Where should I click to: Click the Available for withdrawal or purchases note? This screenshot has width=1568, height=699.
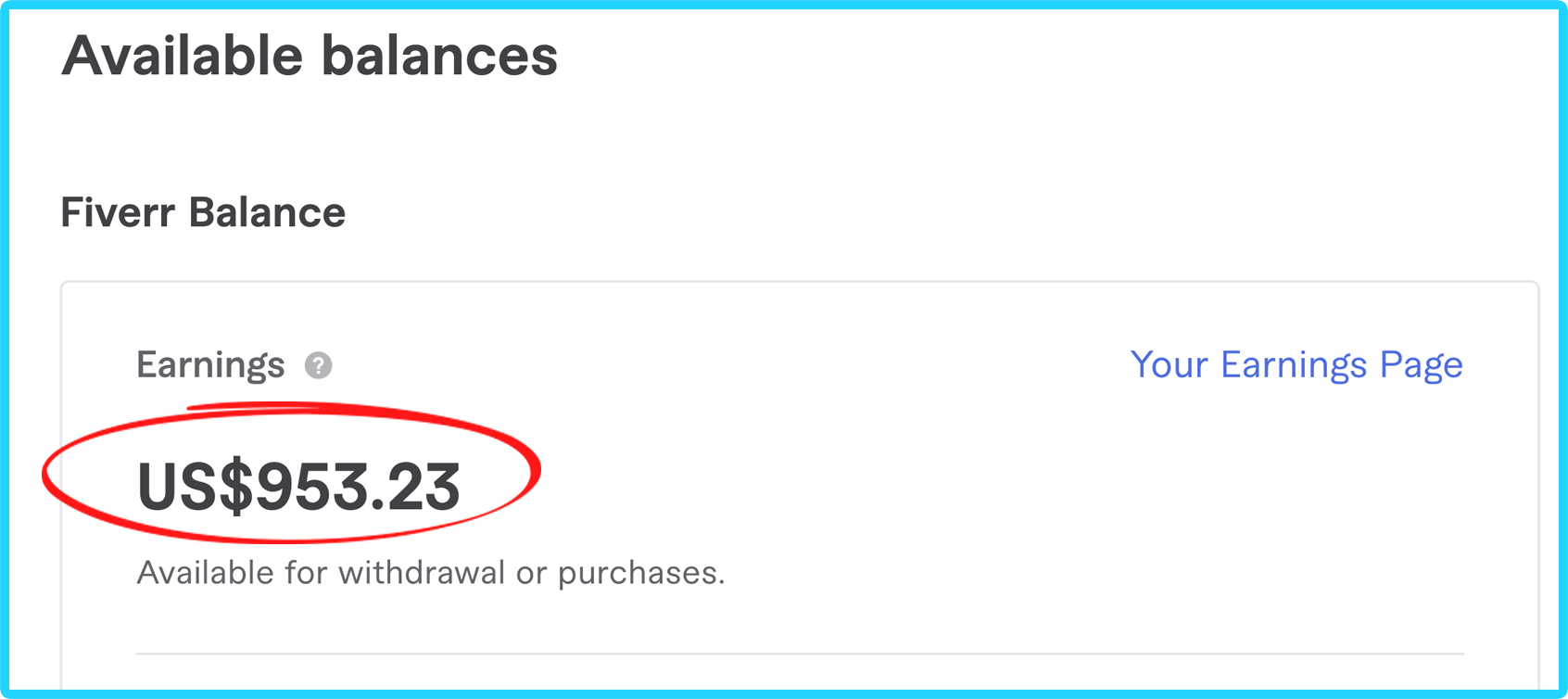(x=431, y=573)
